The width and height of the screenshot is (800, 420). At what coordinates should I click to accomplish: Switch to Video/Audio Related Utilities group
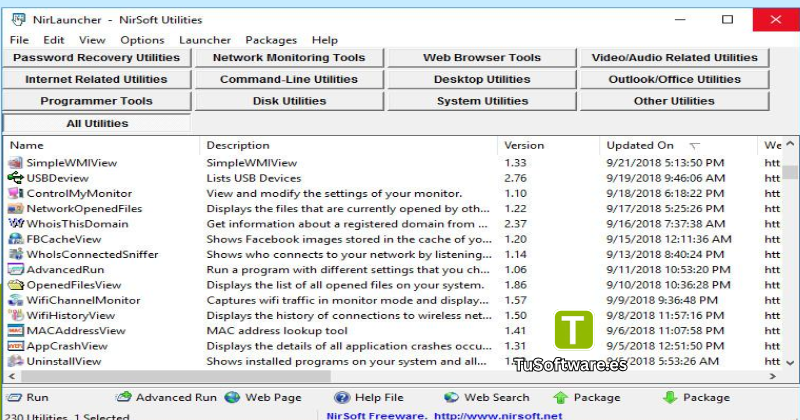[674, 58]
